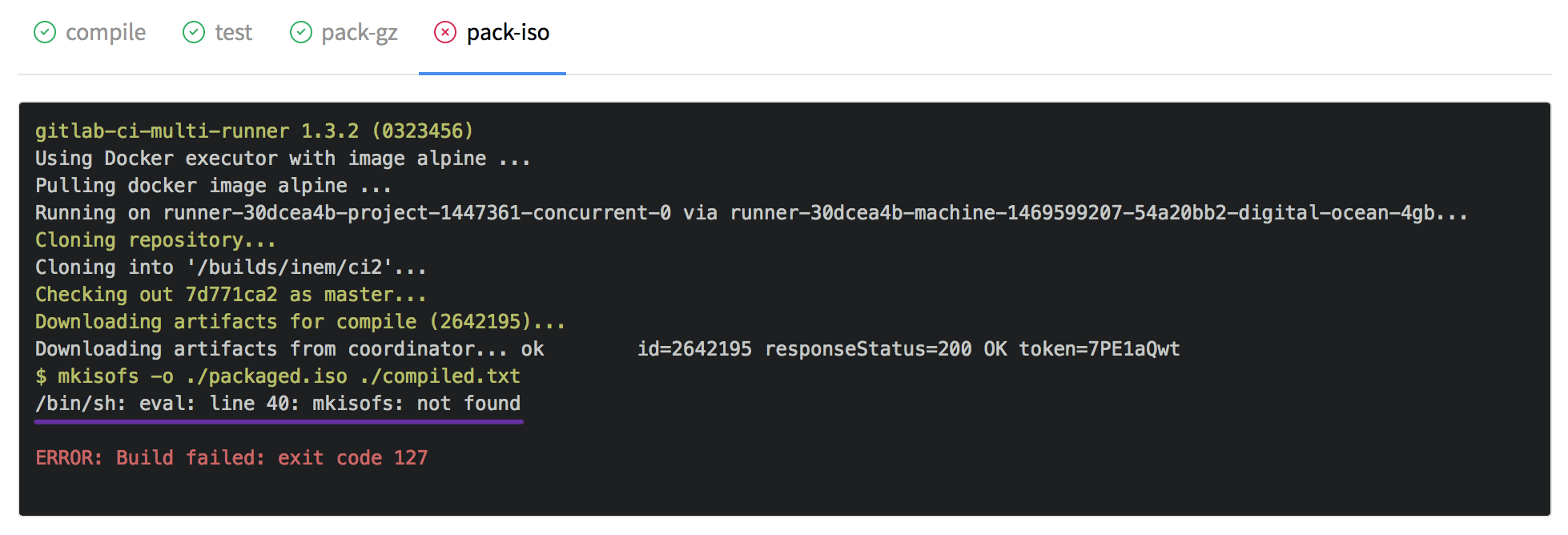This screenshot has height=535, width=1568.
Task: Click the "Cloning into '/builds/inem/ci2'" line
Action: tap(231, 267)
